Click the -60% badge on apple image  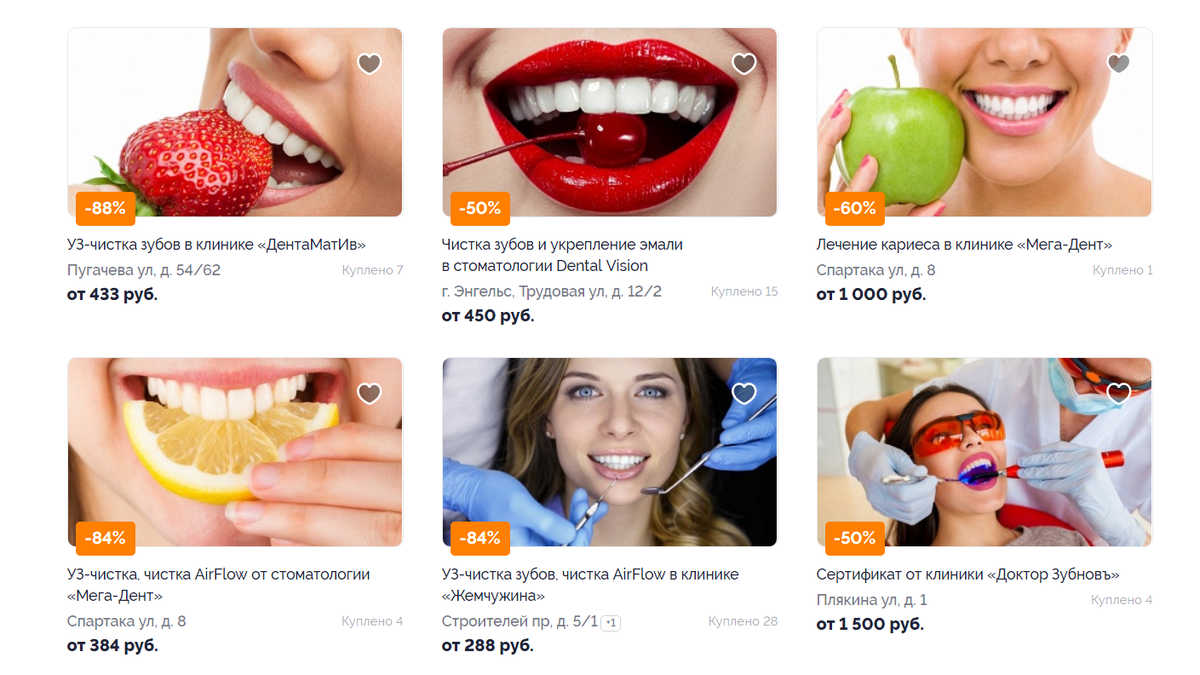point(855,208)
